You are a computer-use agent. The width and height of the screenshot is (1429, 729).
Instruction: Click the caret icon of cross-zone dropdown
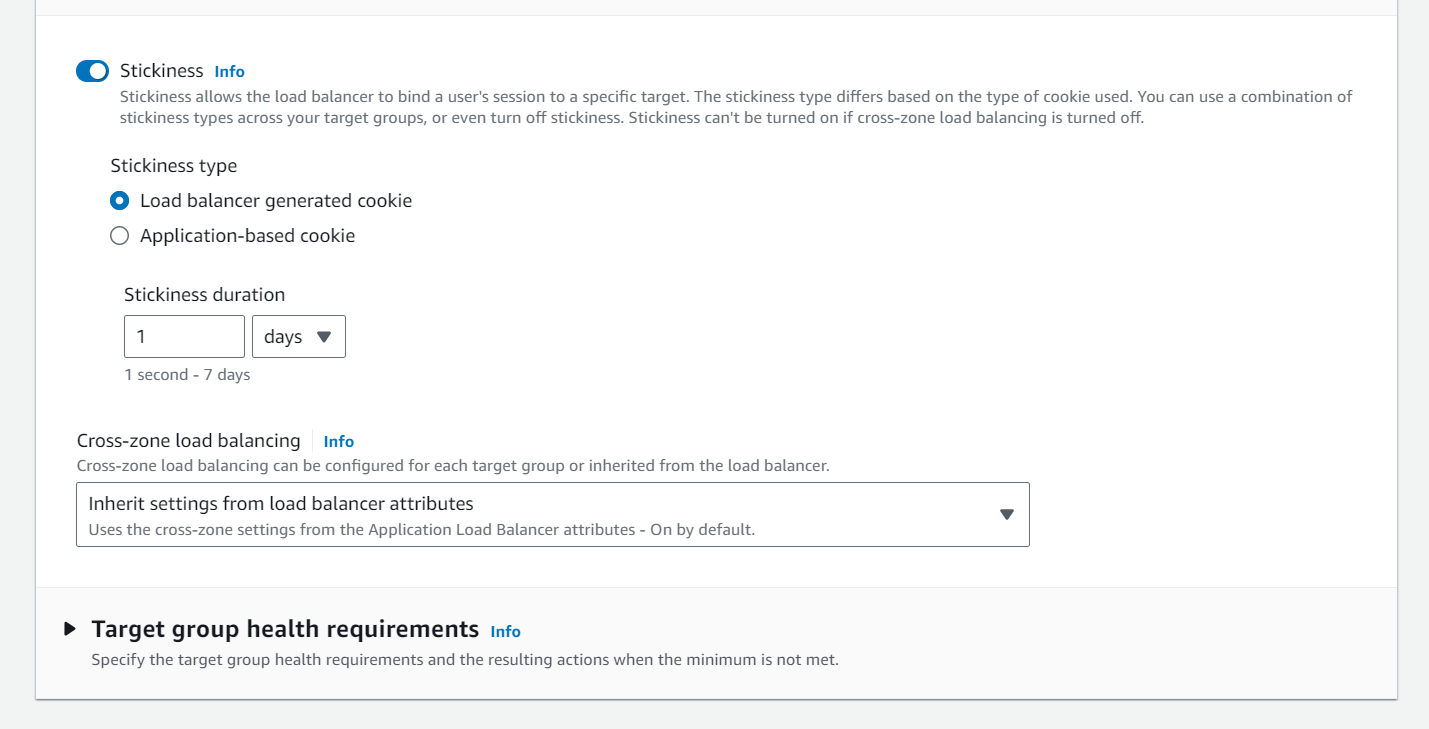1007,515
